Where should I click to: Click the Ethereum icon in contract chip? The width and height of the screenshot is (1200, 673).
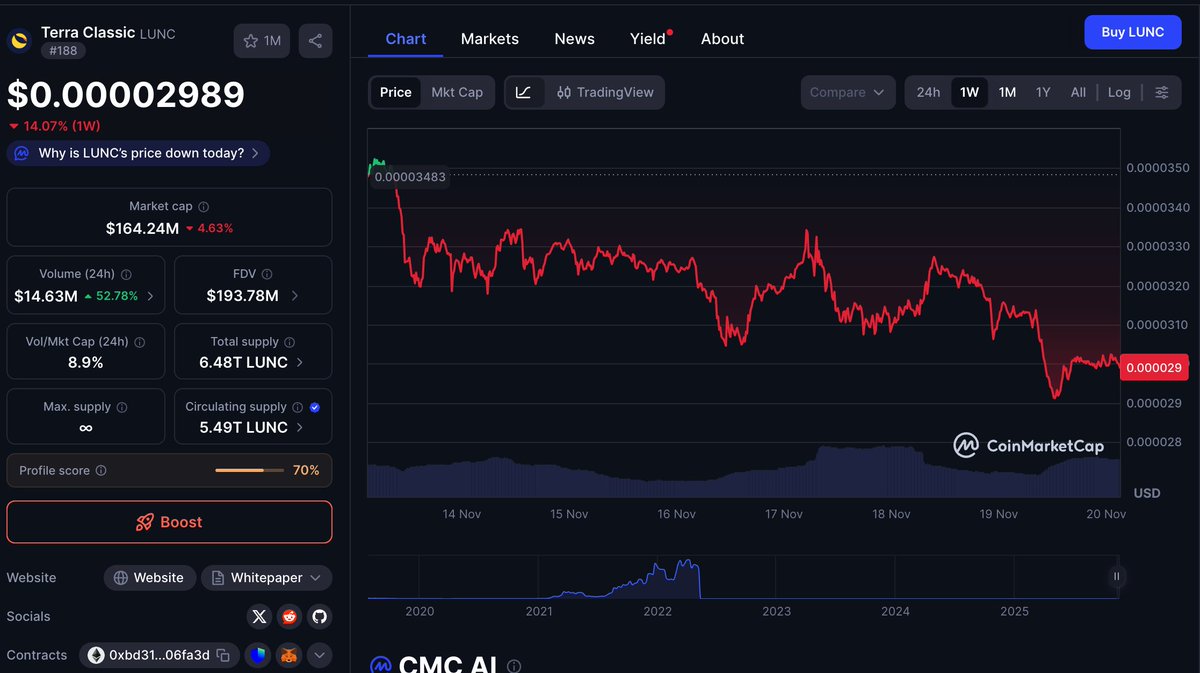96,655
